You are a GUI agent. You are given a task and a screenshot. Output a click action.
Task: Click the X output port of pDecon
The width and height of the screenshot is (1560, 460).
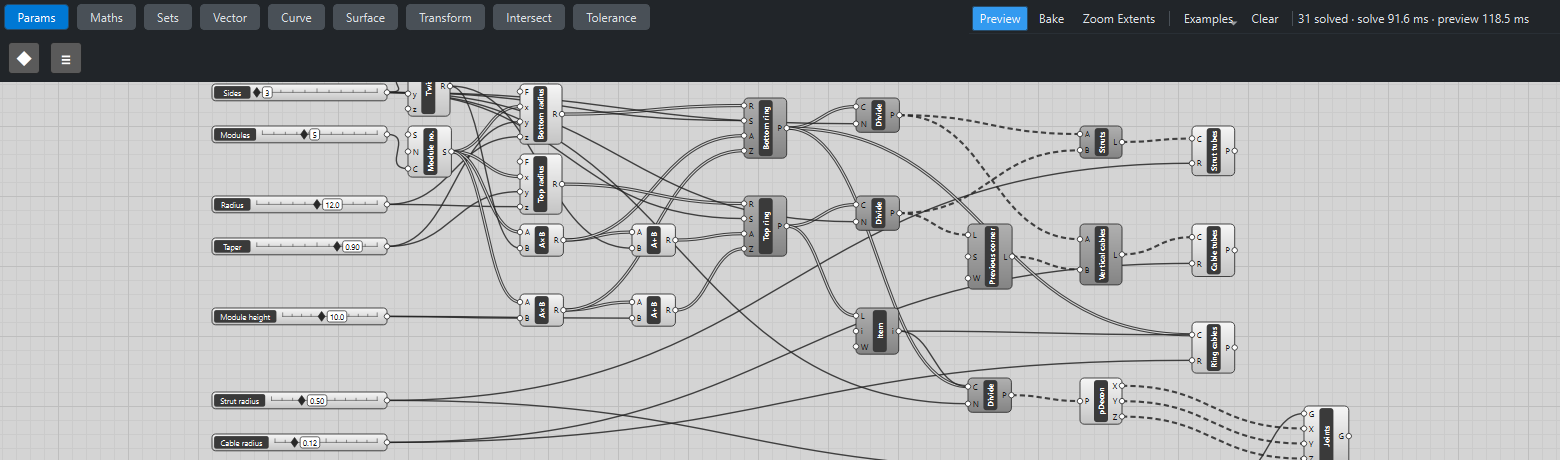[x=1122, y=385]
